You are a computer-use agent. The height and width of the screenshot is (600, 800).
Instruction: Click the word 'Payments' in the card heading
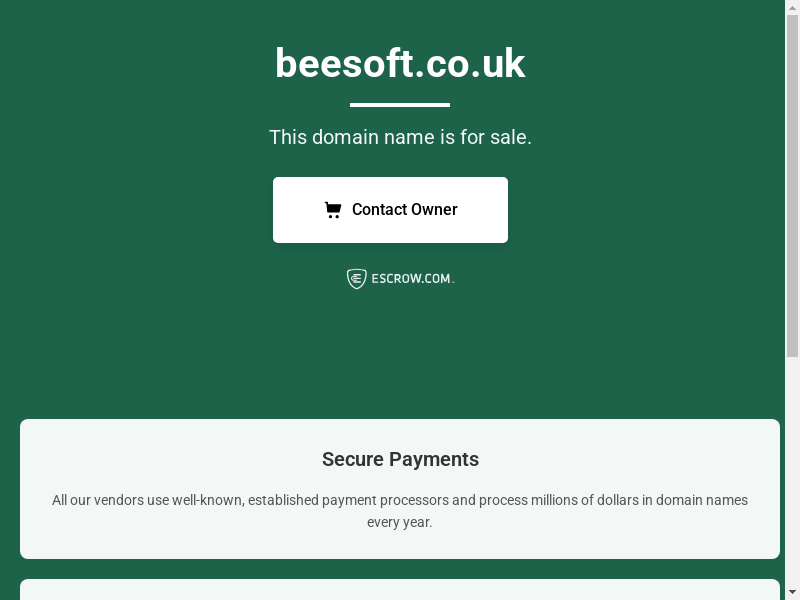coord(434,459)
